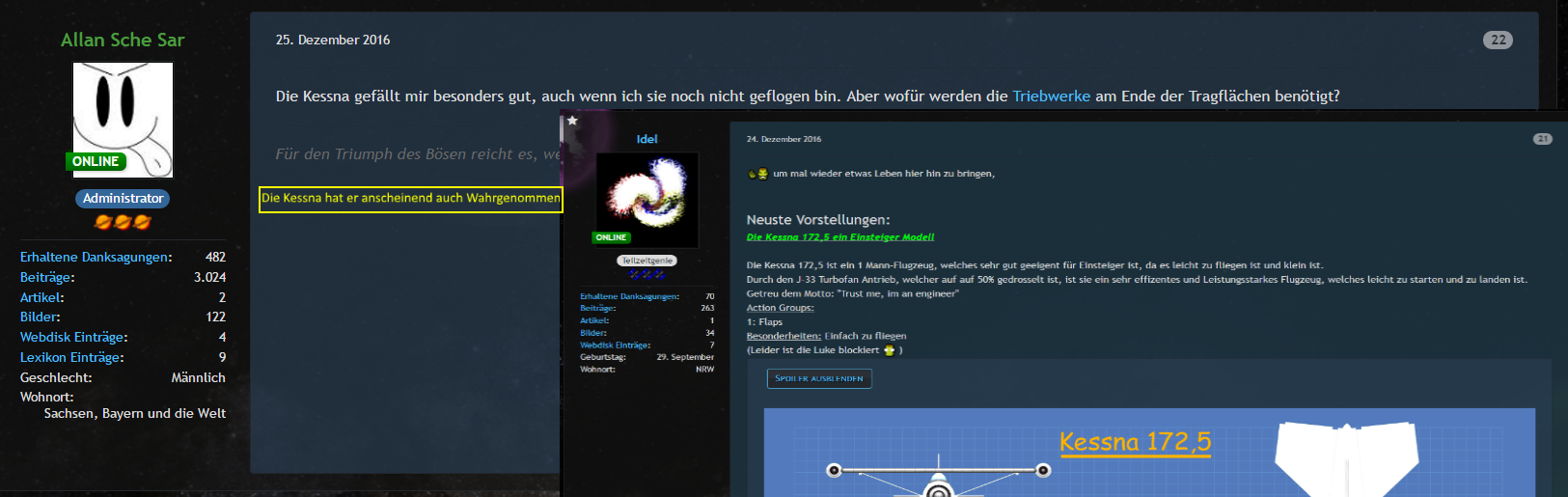Click the smiley emoji before 'um mal wieder'
Screen dimensions: 1568x497
[758, 174]
